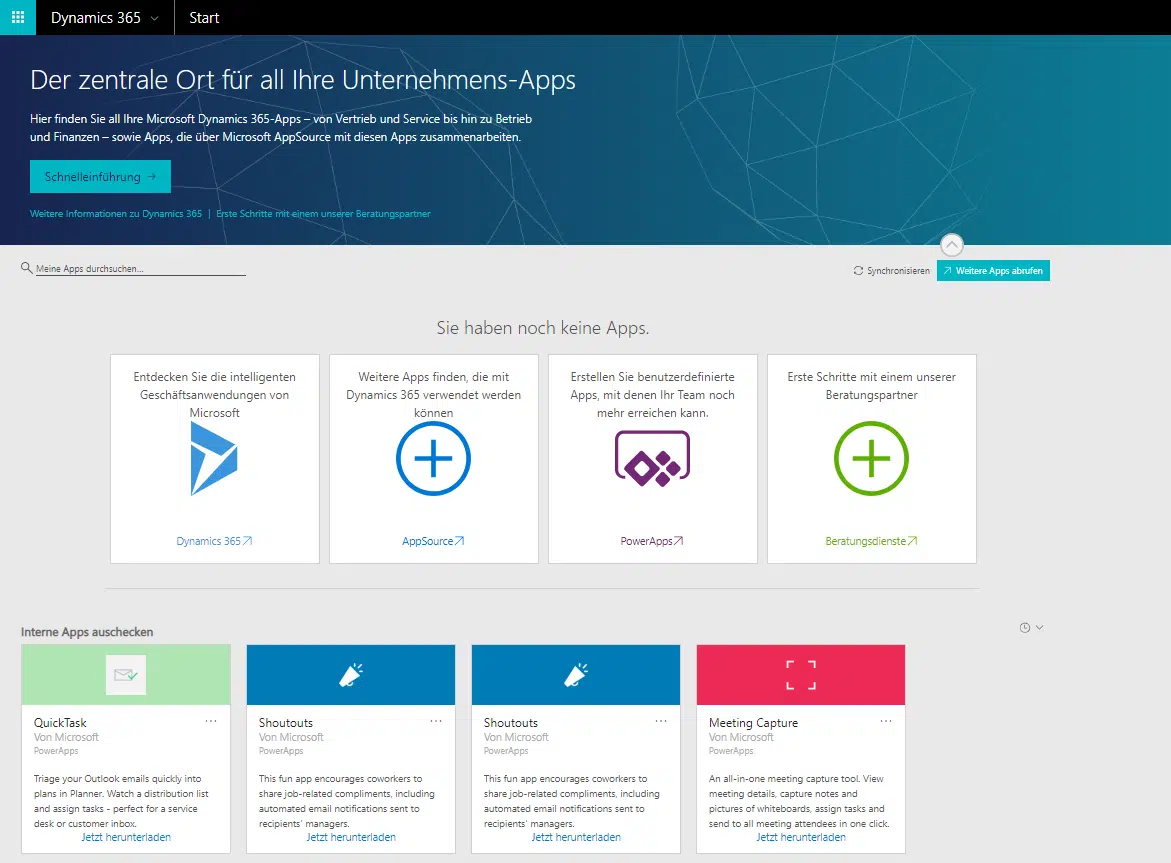Click the Interne Apps auschecken heading
This screenshot has width=1171, height=863.
click(87, 632)
